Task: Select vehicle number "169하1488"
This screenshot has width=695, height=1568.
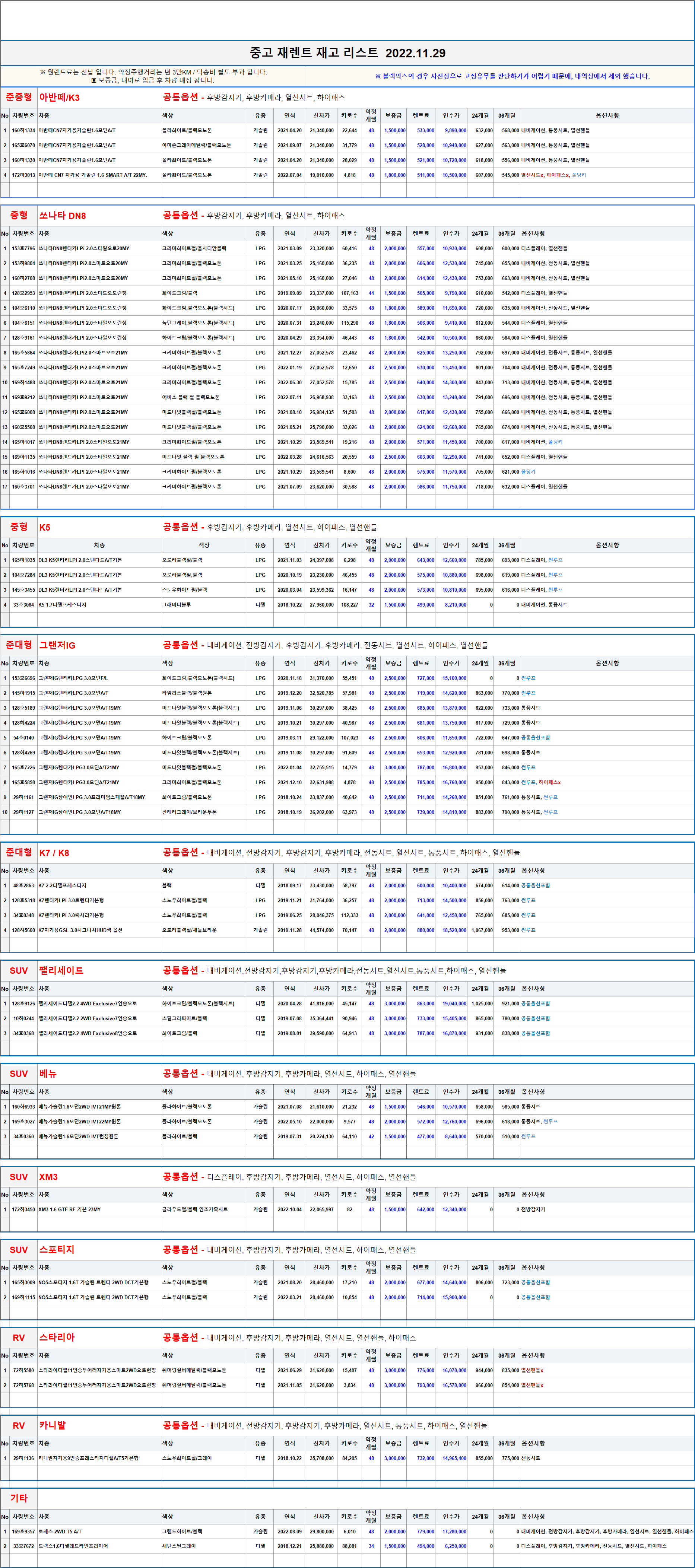Action: click(23, 382)
